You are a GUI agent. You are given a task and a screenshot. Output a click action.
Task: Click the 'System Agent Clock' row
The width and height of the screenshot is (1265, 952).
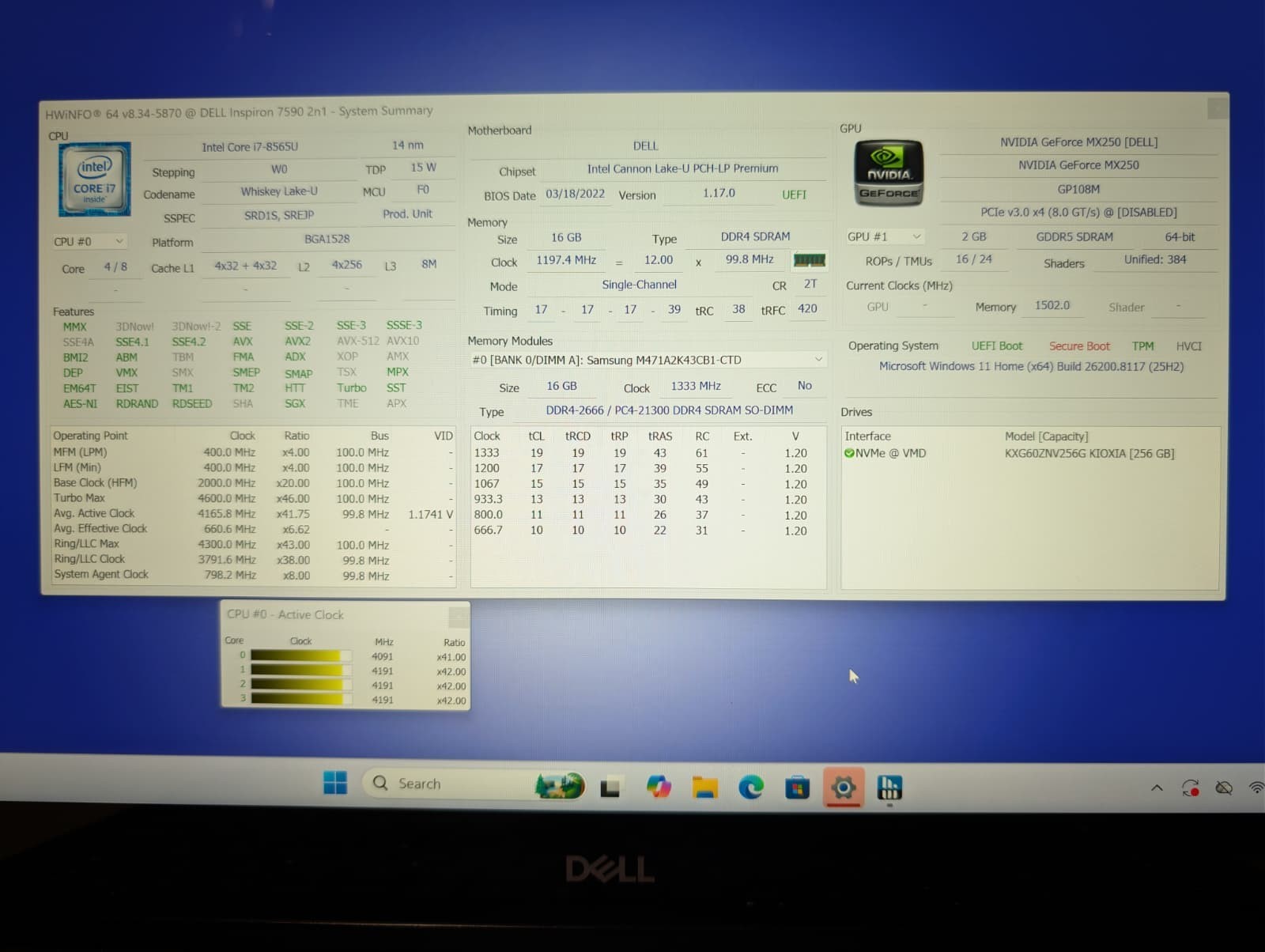253,575
